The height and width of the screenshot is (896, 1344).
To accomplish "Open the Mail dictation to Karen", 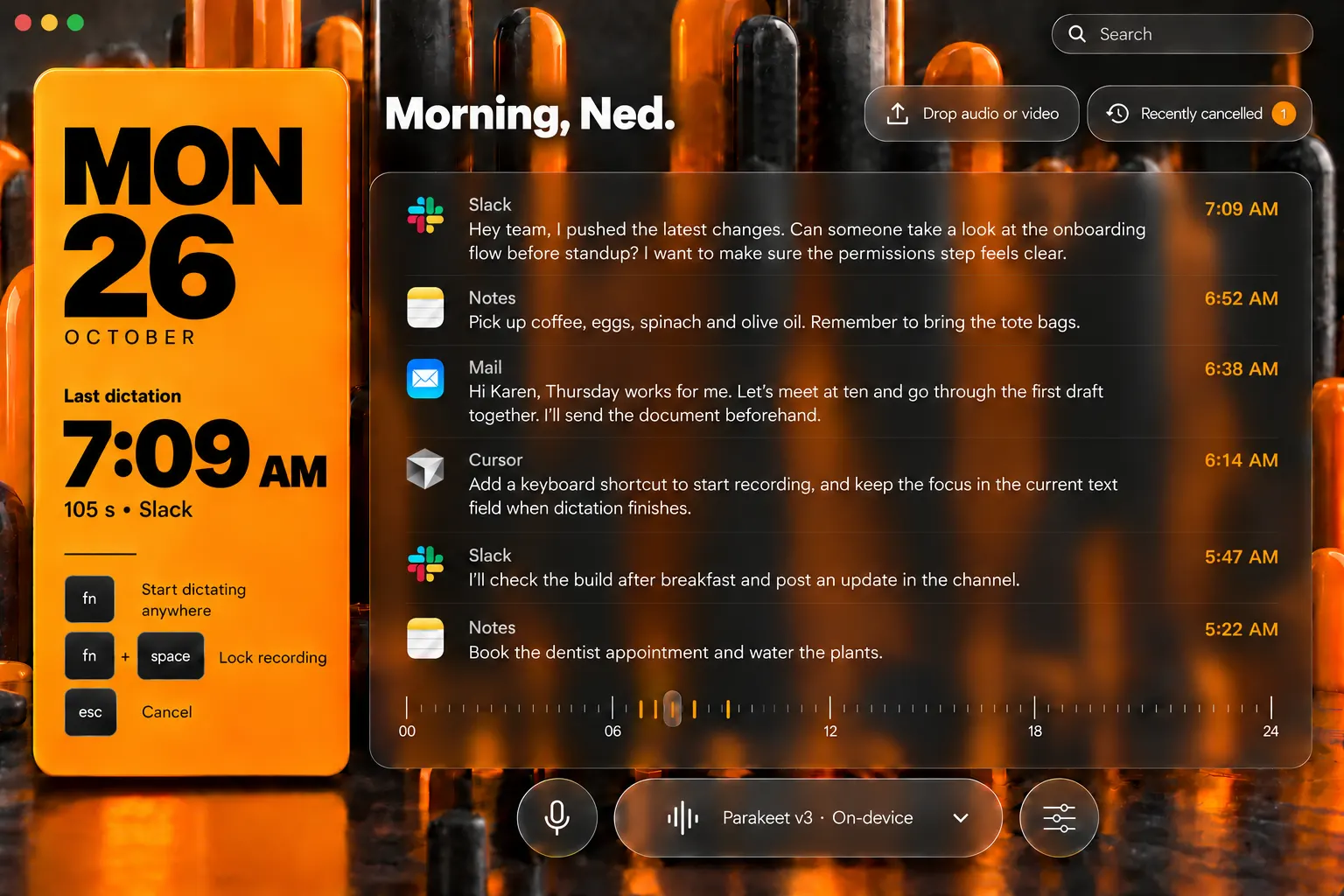I will click(x=842, y=392).
